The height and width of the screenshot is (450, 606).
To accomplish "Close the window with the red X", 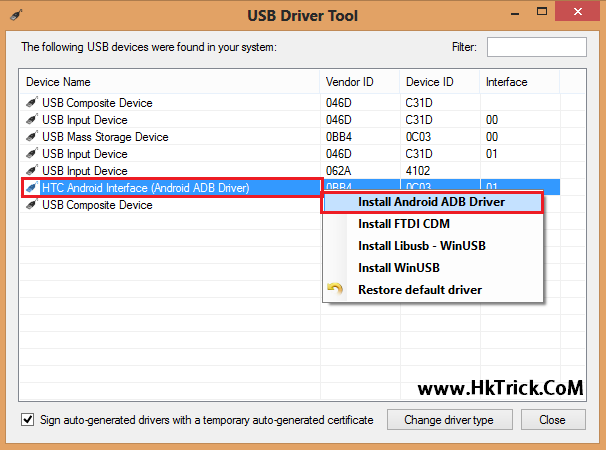I will click(578, 12).
